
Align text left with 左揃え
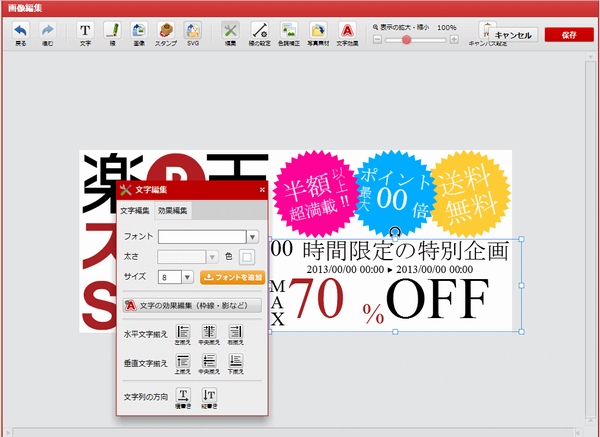[x=184, y=335]
